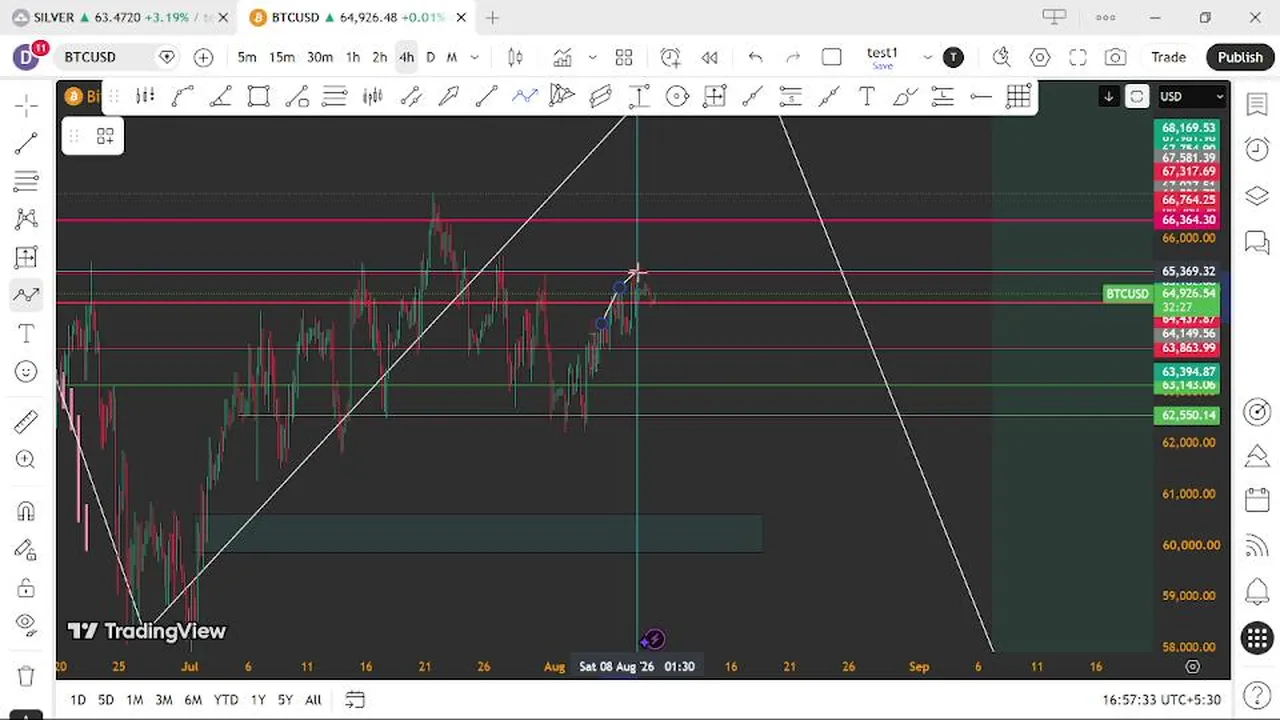The height and width of the screenshot is (720, 1280).
Task: Toggle lock all drawings
Action: pos(26,587)
